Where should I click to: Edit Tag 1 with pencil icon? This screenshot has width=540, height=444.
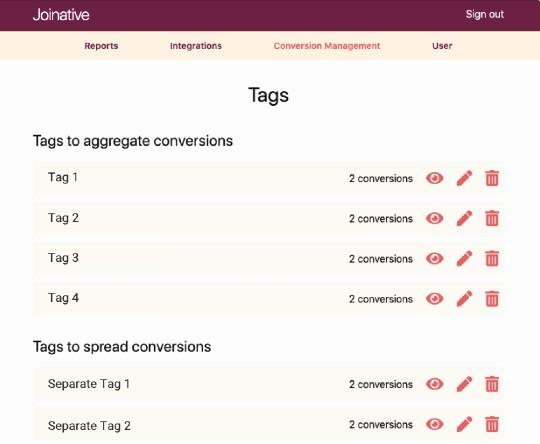(464, 178)
